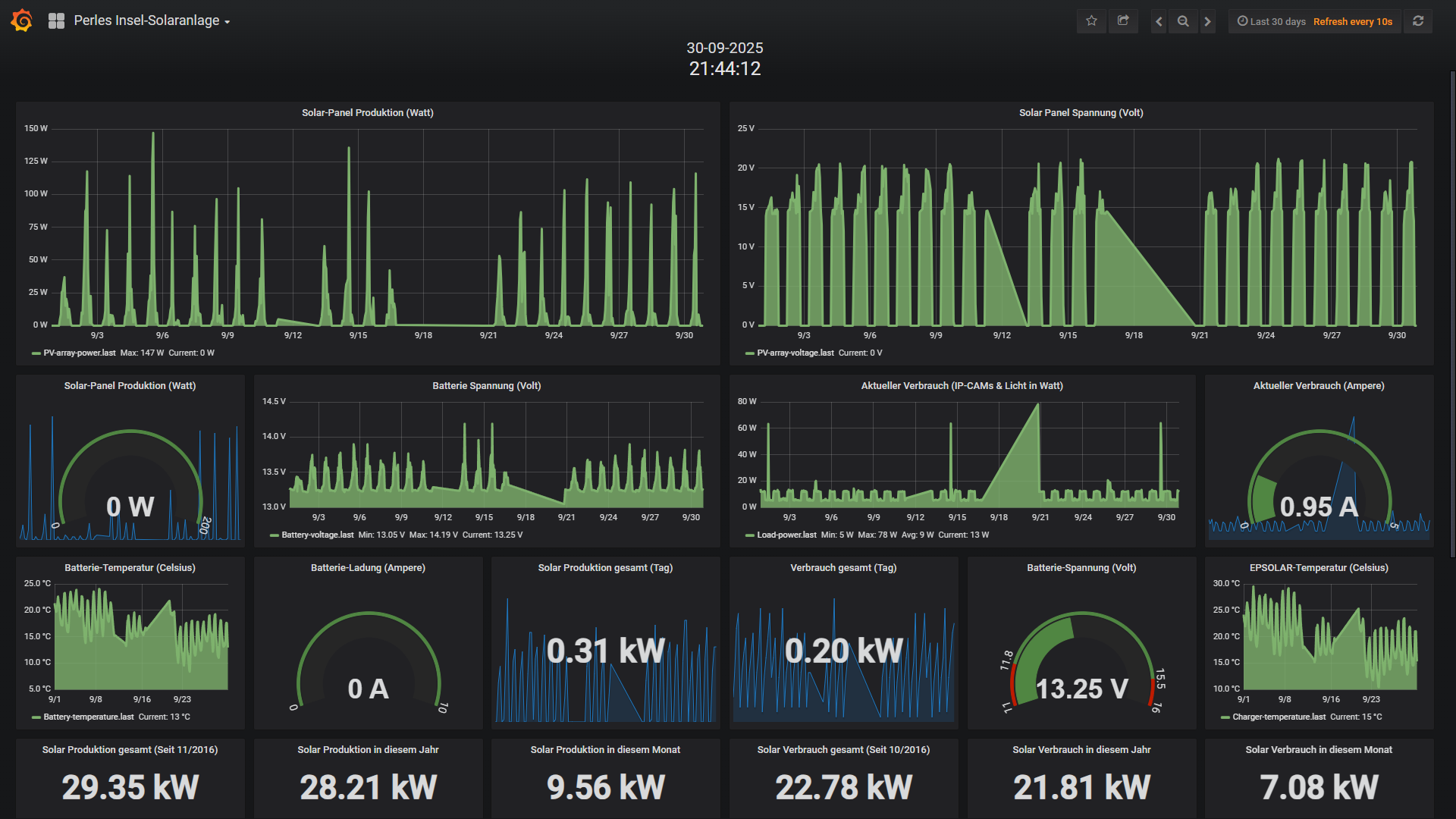Screen dimensions: 1456x819
Task: Open Solar Panel Spannung (Volt) panel title menu
Action: (1081, 112)
